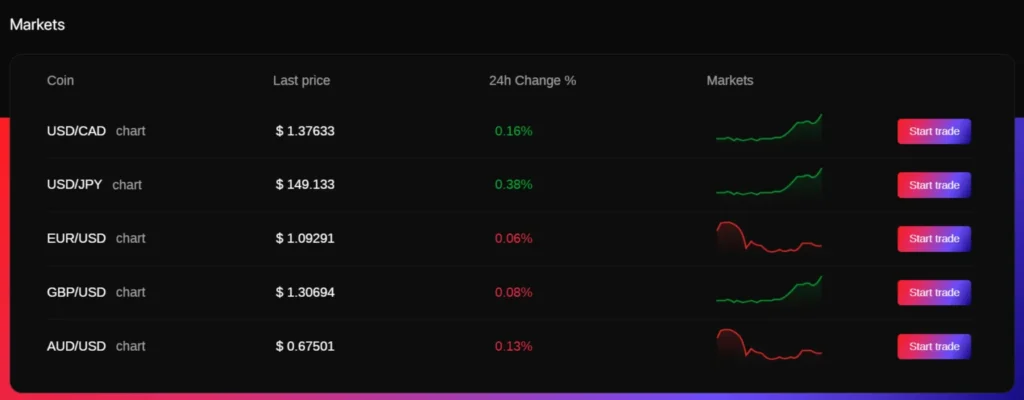Viewport: 1024px width, 400px height.
Task: Select the EUR/USD red sparkline graph
Action: (769, 239)
